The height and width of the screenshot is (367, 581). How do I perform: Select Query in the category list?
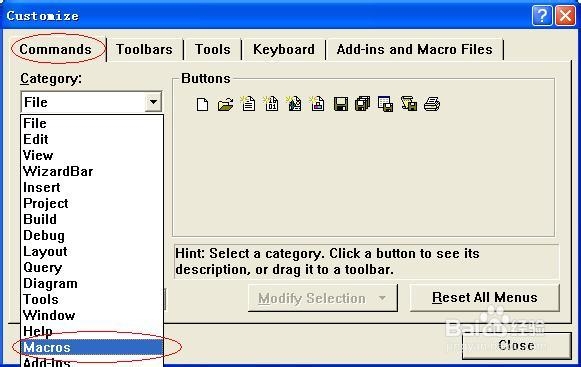tap(92, 267)
